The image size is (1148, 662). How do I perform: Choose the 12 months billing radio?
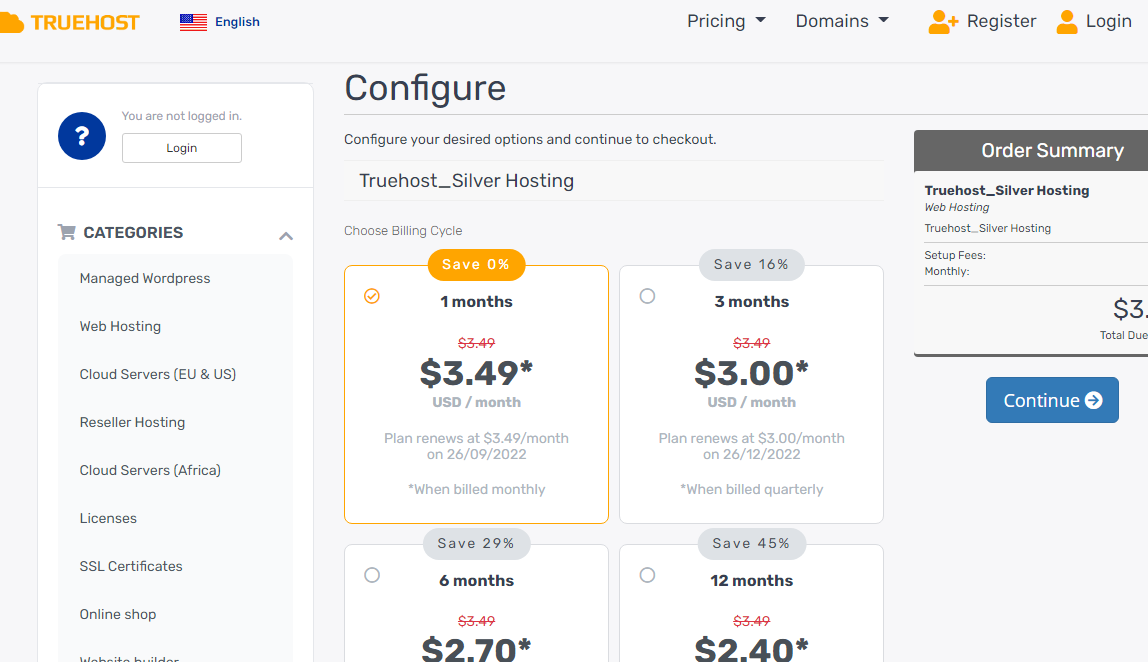[x=647, y=575]
